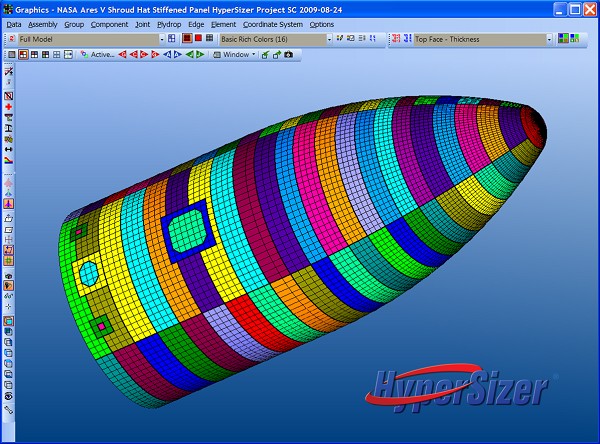Click the blue grid icon after Full Model dropdown

[172, 38]
